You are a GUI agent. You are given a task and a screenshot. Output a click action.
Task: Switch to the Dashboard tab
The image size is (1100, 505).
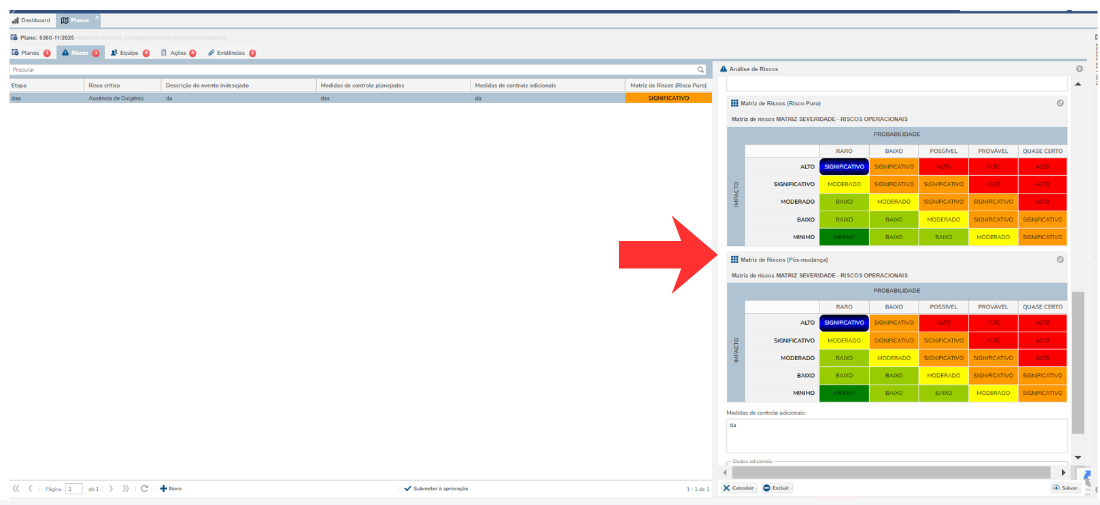[31, 20]
